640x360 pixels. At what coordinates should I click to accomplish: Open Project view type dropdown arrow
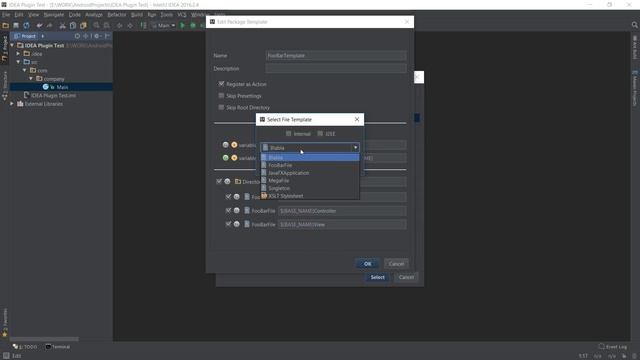(x=42, y=36)
